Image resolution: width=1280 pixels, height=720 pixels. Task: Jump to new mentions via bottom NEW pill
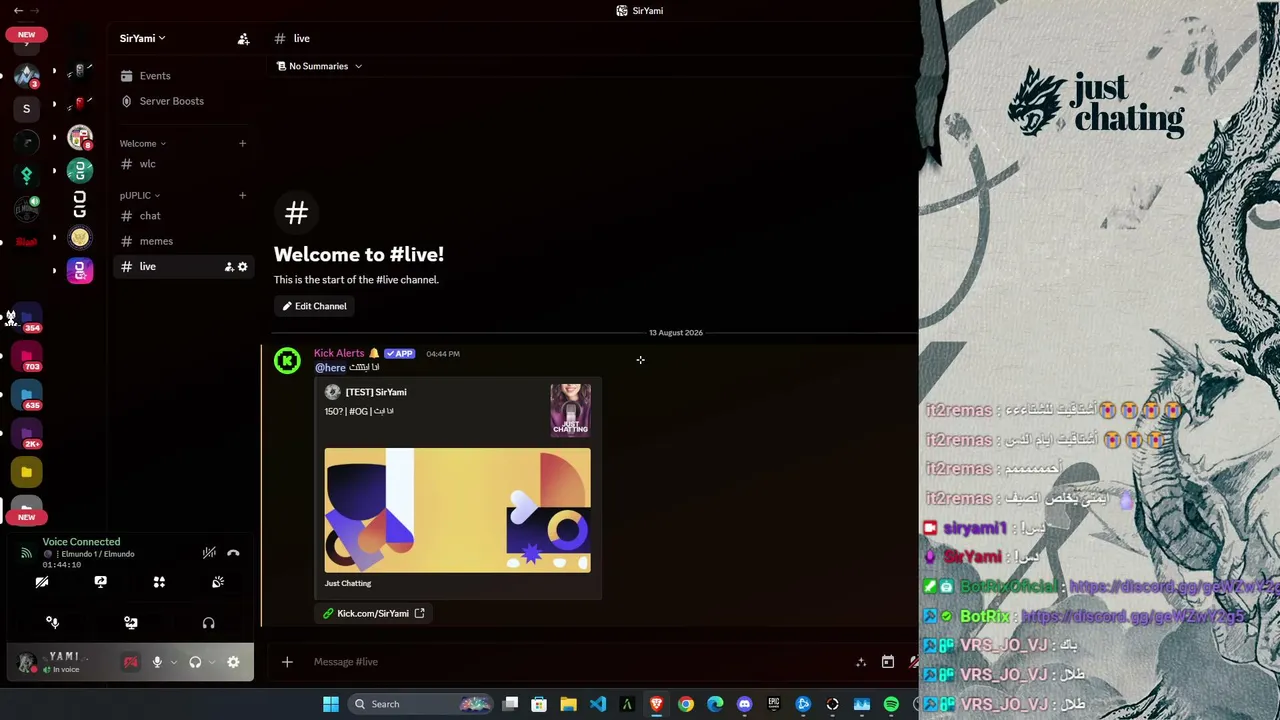[26, 517]
